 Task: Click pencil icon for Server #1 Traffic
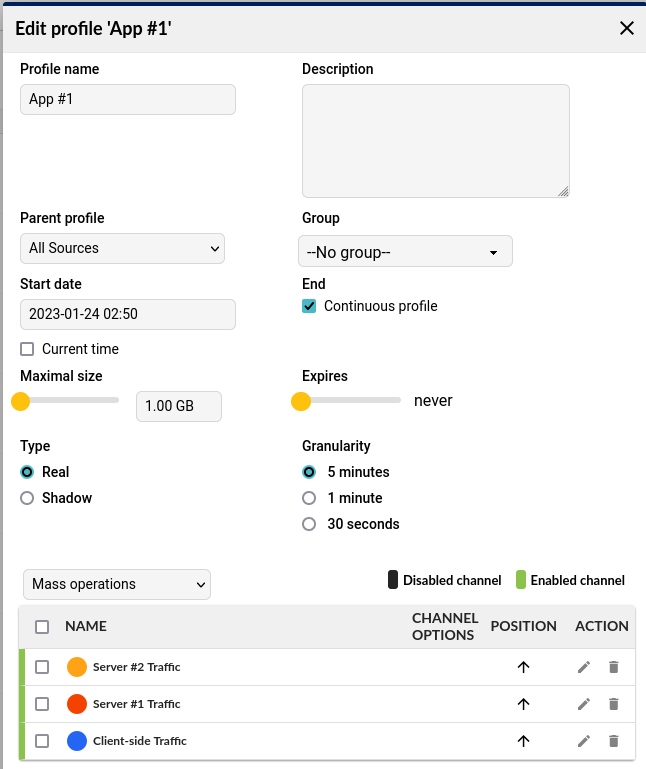tap(584, 704)
